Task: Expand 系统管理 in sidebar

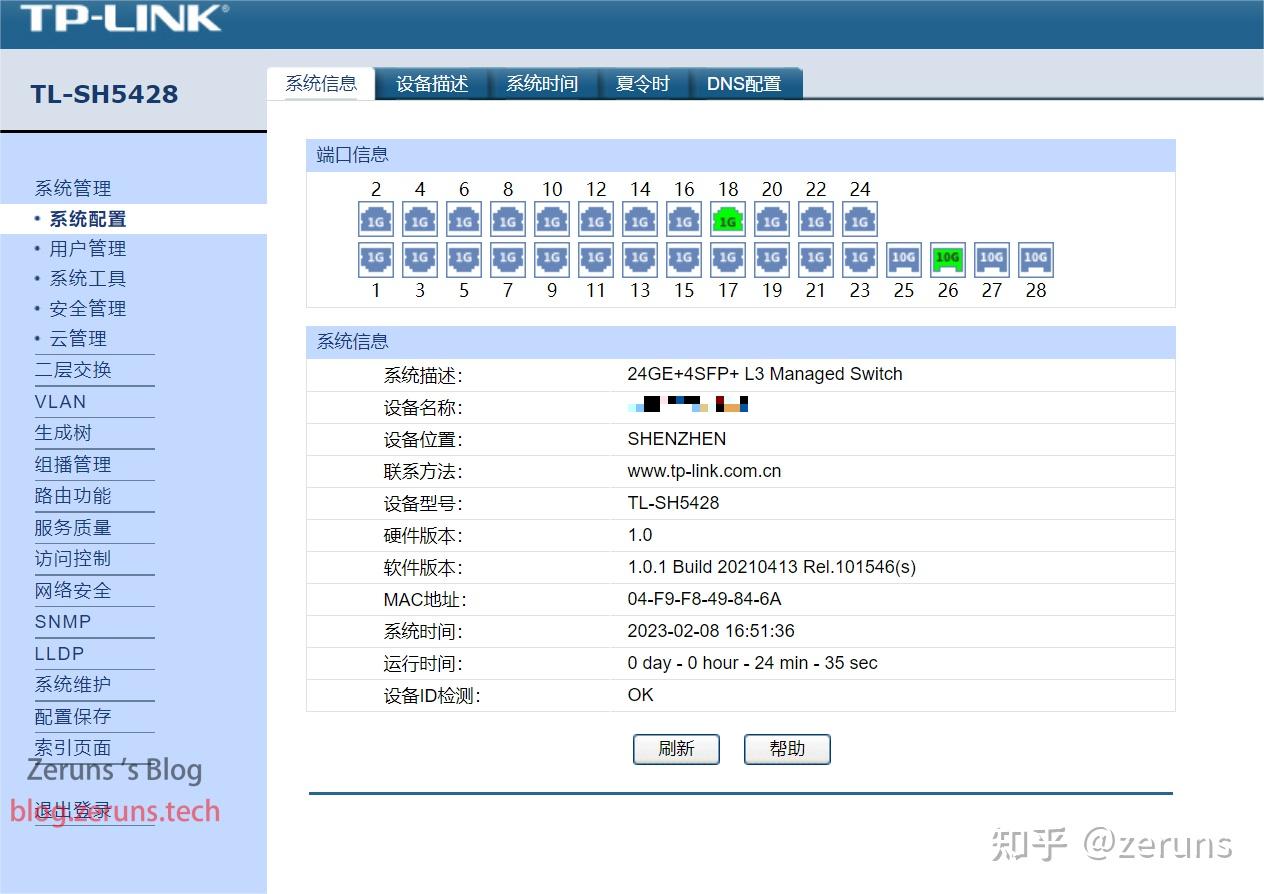Action: coord(73,188)
